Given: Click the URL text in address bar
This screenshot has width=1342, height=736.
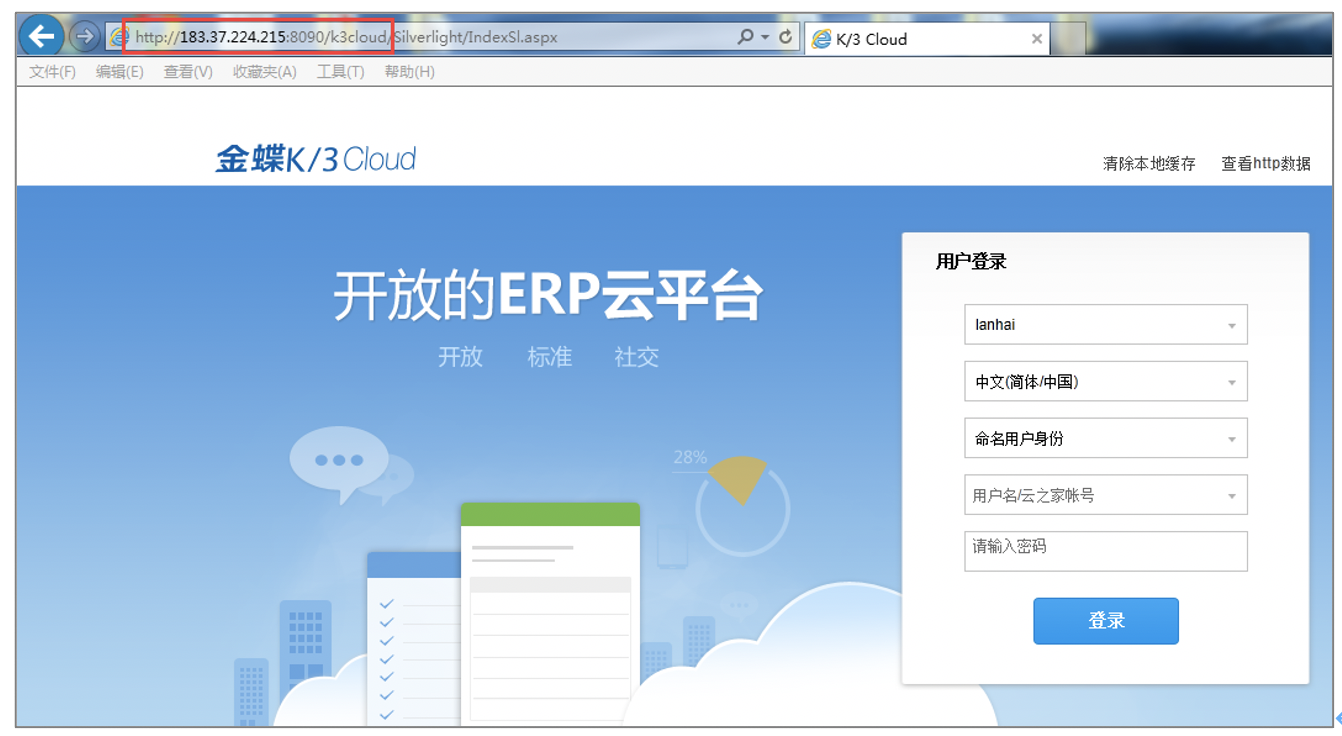Looking at the screenshot, I should [346, 37].
